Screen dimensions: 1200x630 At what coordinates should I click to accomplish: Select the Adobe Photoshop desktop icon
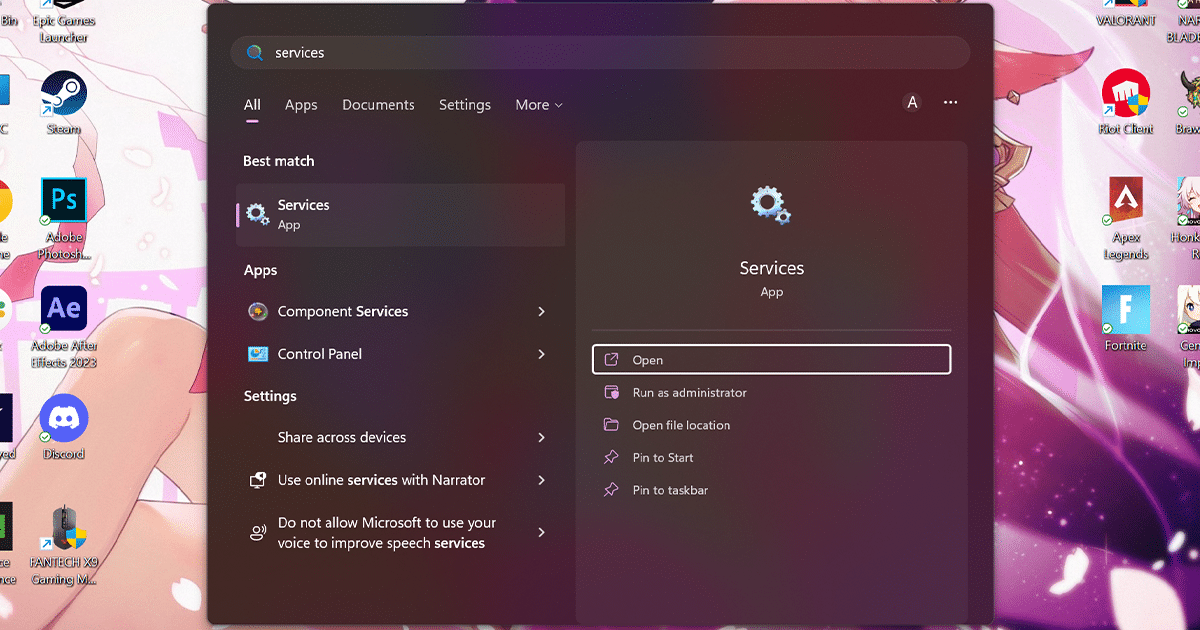pos(64,201)
